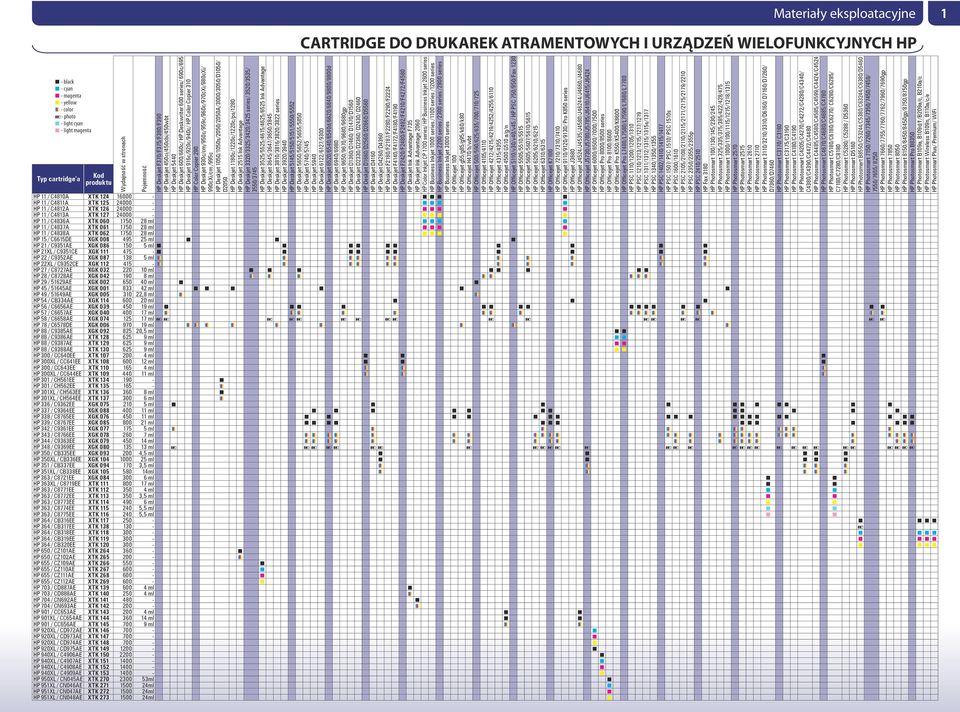Select product code XTK 144
The image size is (960, 712).
click(98, 618)
